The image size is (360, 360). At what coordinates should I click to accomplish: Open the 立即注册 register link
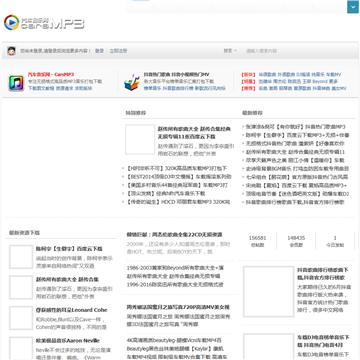pos(118,51)
